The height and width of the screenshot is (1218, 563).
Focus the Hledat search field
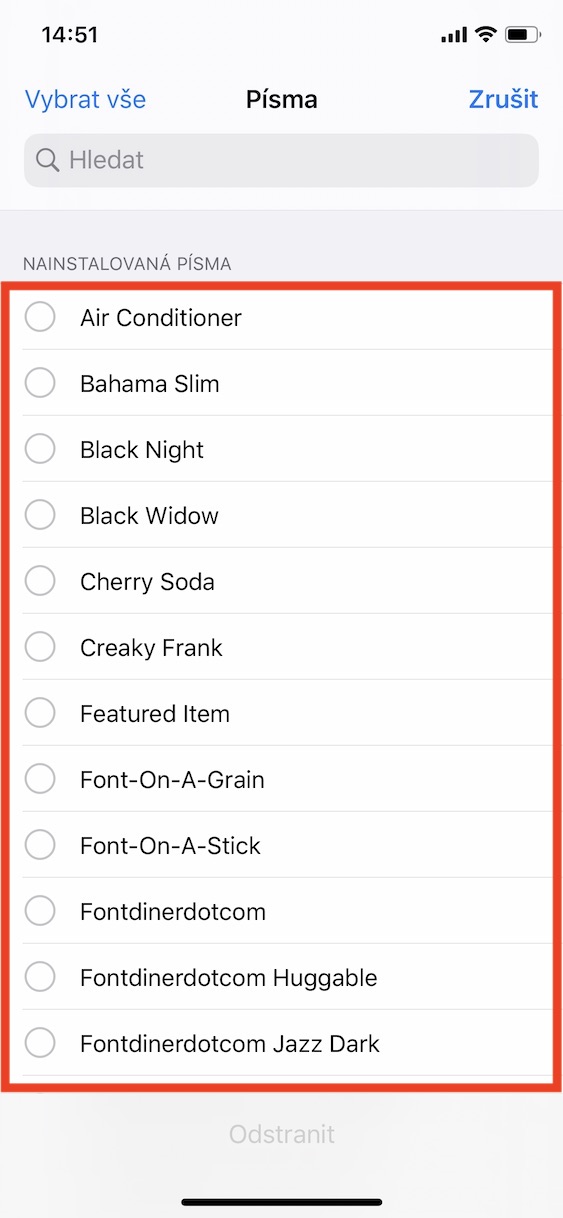pyautogui.click(x=281, y=160)
